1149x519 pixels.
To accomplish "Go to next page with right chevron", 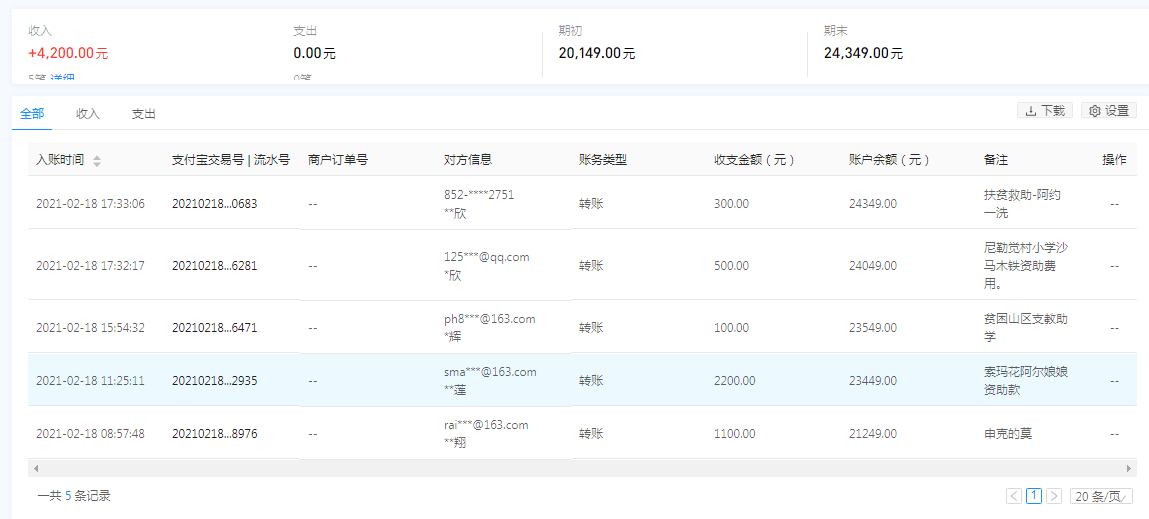I will pyautogui.click(x=1054, y=496).
